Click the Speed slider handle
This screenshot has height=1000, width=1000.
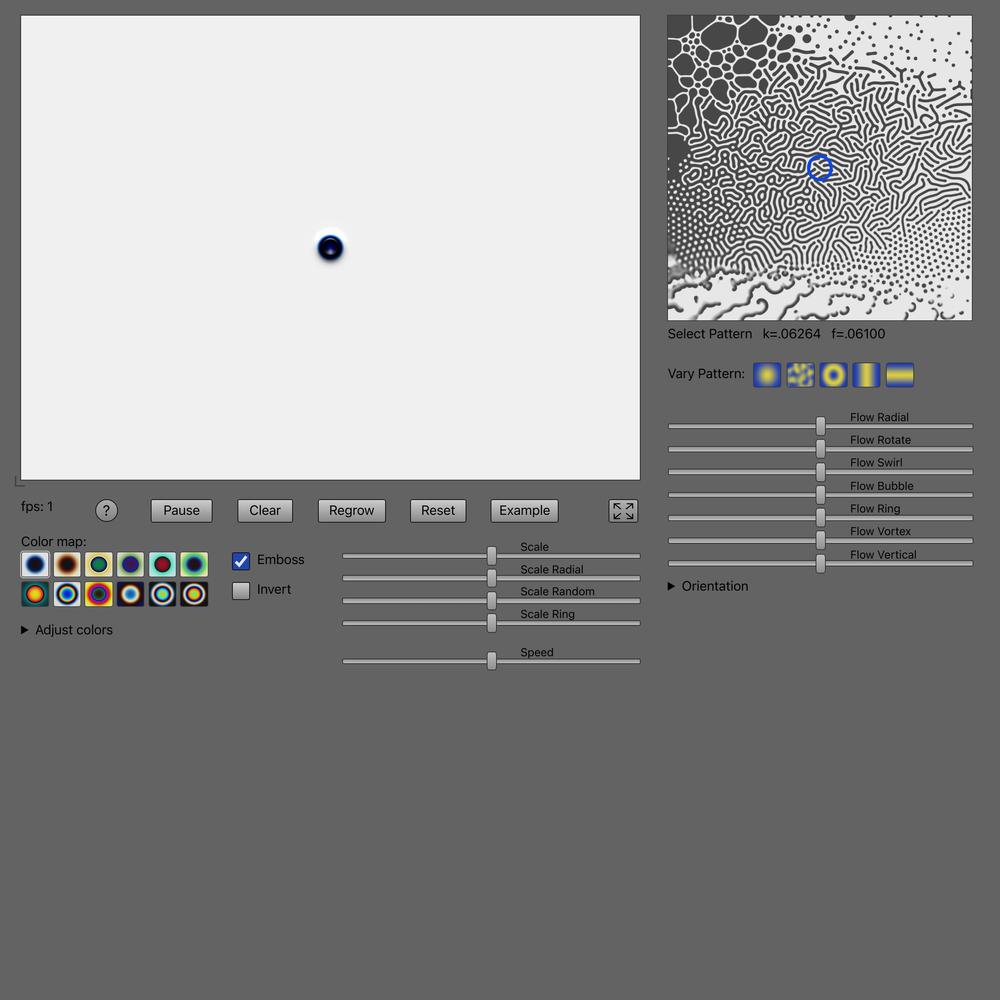click(492, 661)
